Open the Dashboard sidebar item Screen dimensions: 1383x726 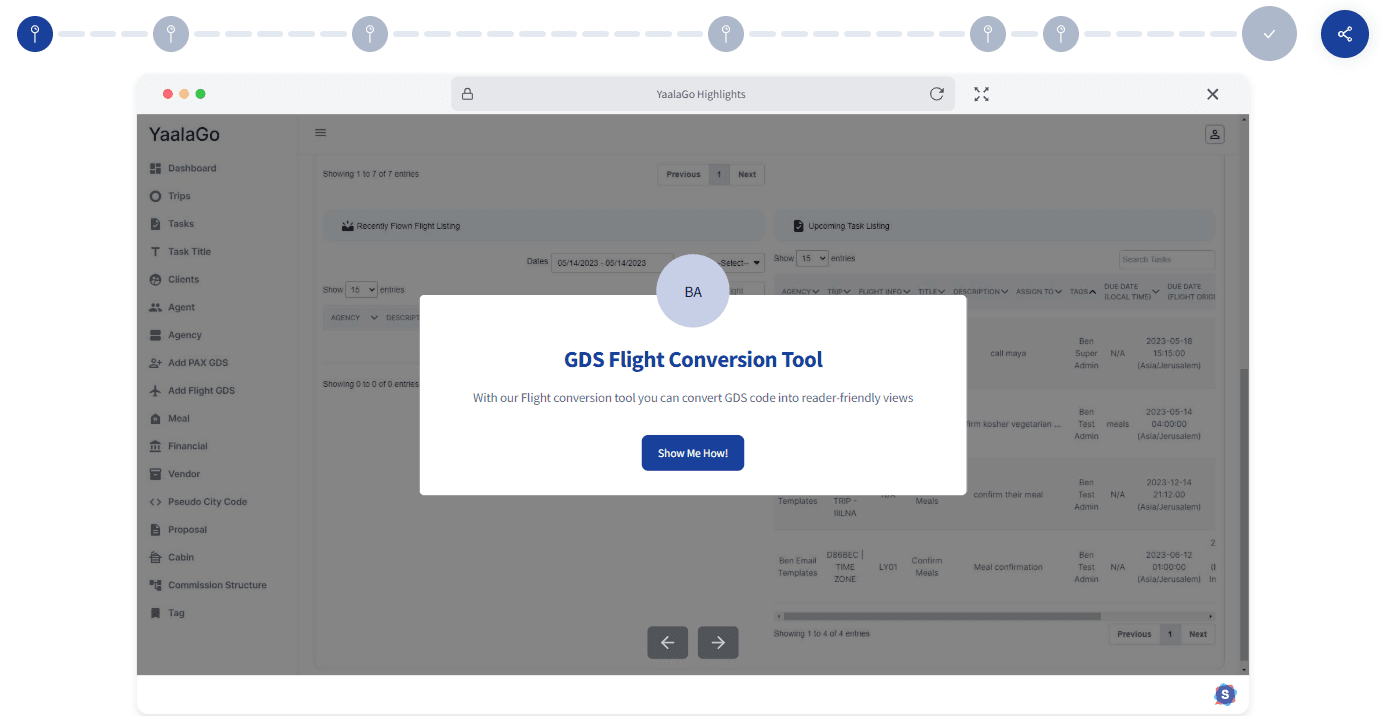191,168
